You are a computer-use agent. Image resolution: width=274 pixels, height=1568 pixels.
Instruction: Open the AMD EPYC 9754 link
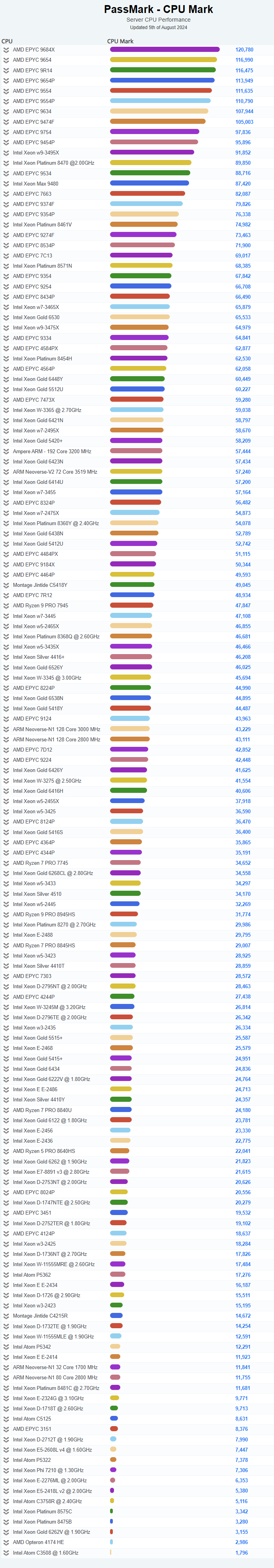coord(32,132)
